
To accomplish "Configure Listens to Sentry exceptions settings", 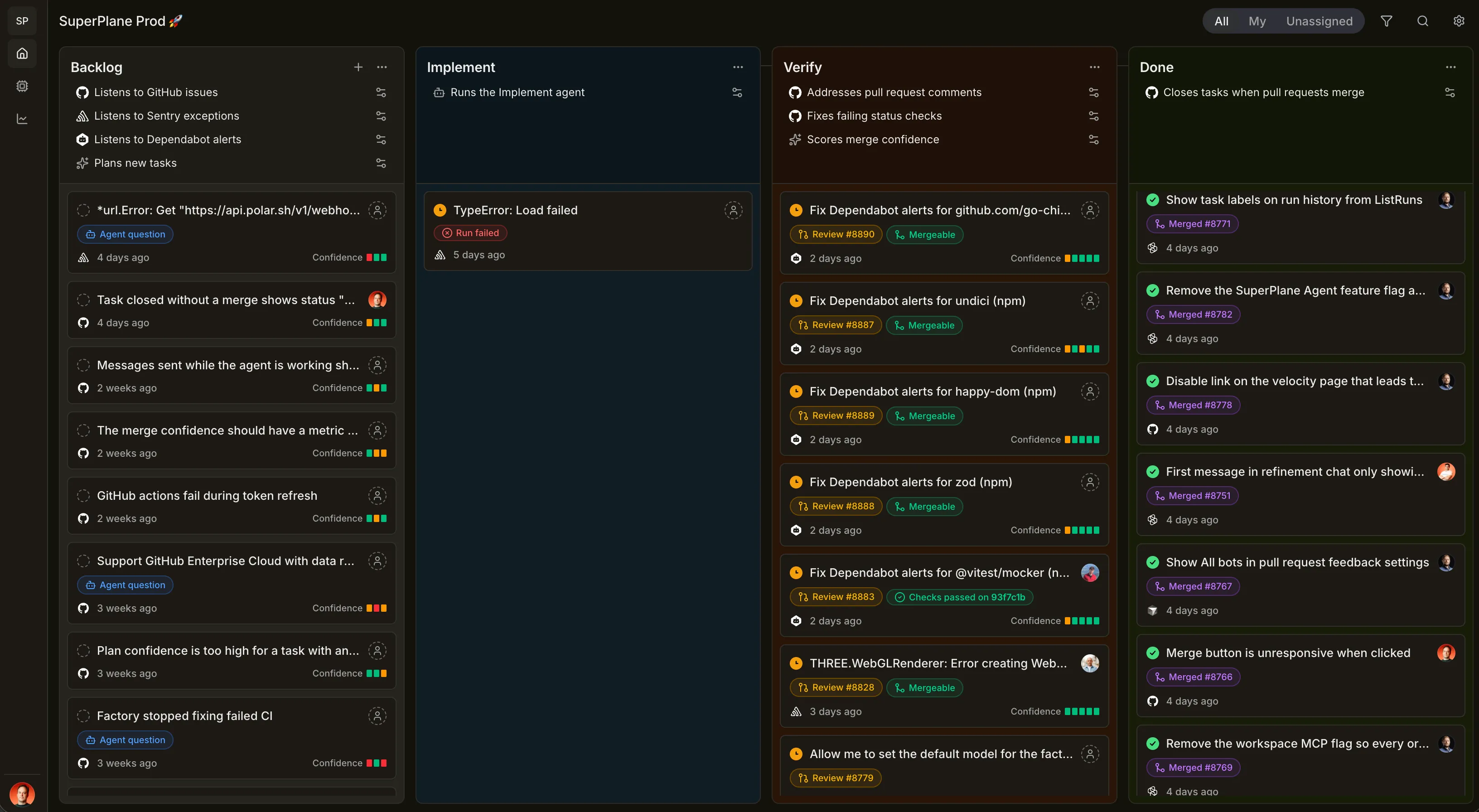I will (x=381, y=116).
